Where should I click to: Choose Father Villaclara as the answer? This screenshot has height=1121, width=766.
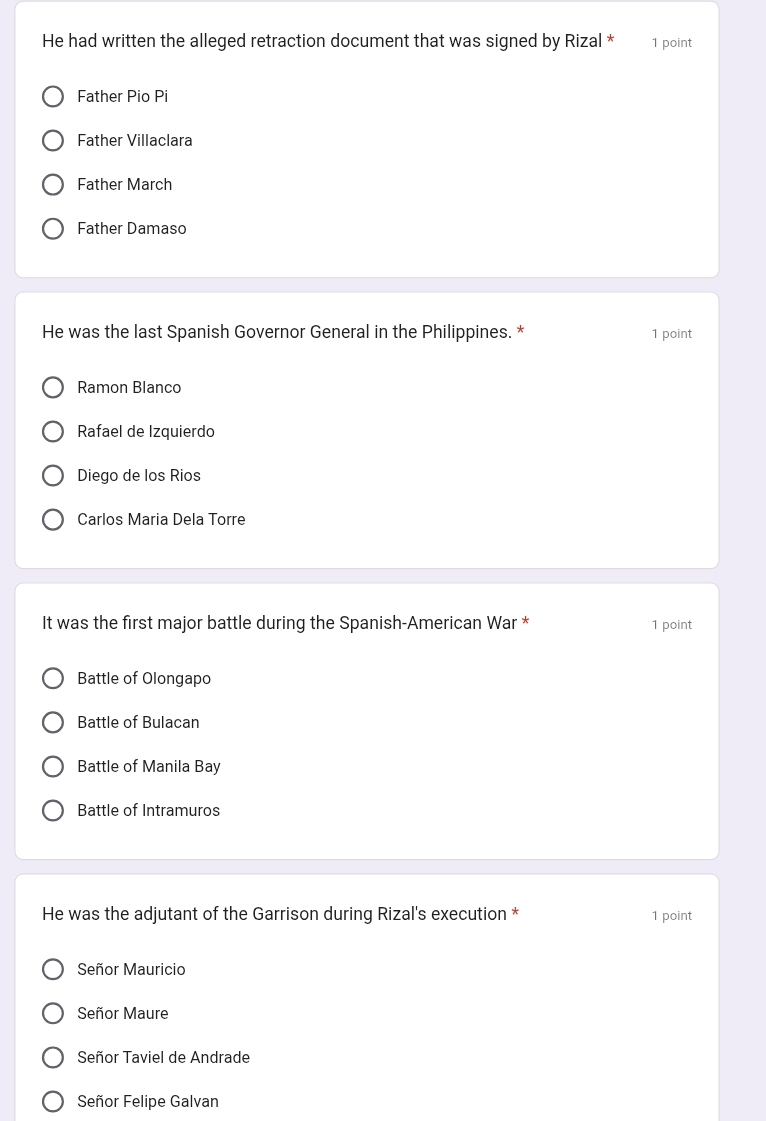(x=53, y=141)
